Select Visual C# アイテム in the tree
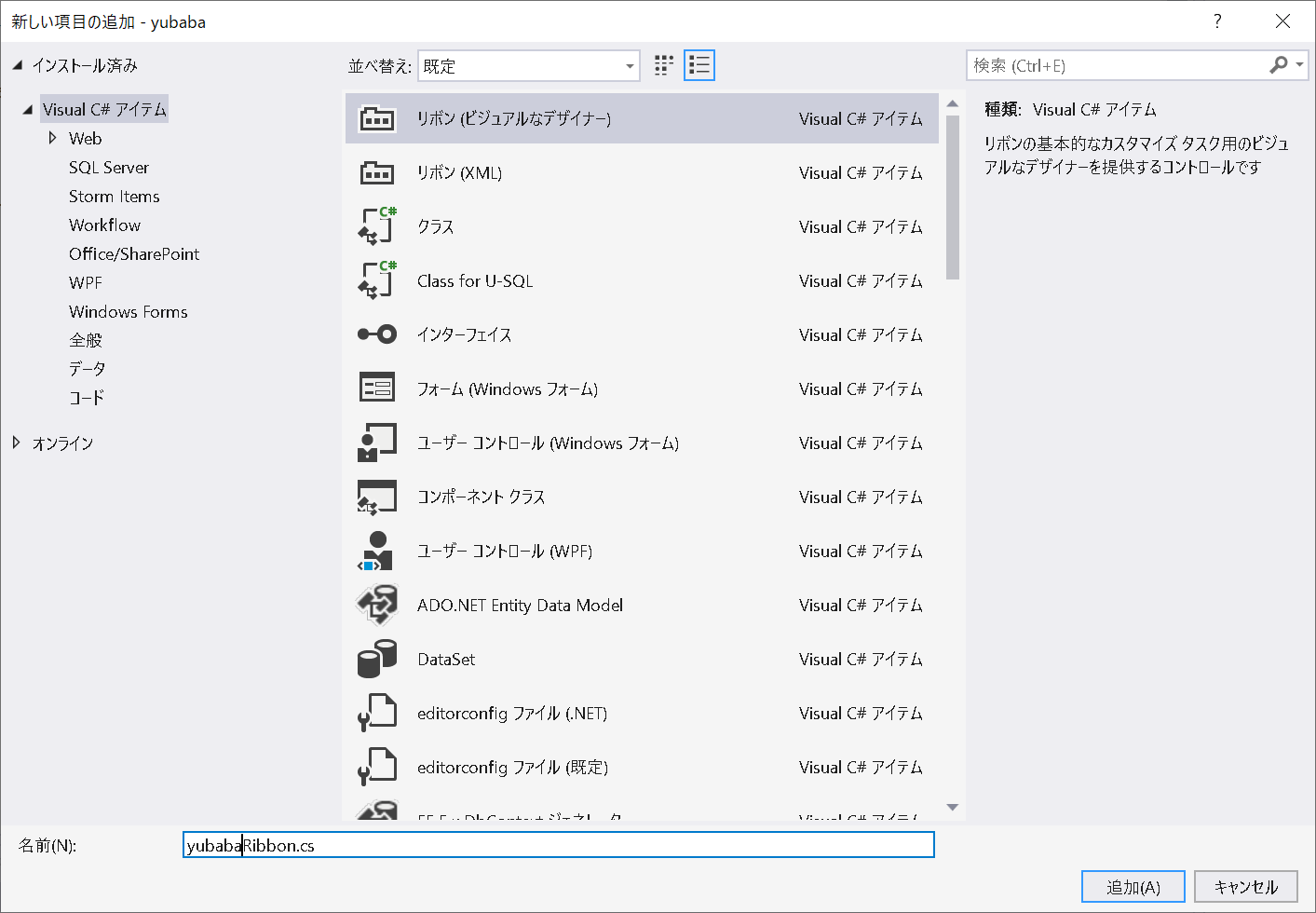The image size is (1316, 913). 104,109
